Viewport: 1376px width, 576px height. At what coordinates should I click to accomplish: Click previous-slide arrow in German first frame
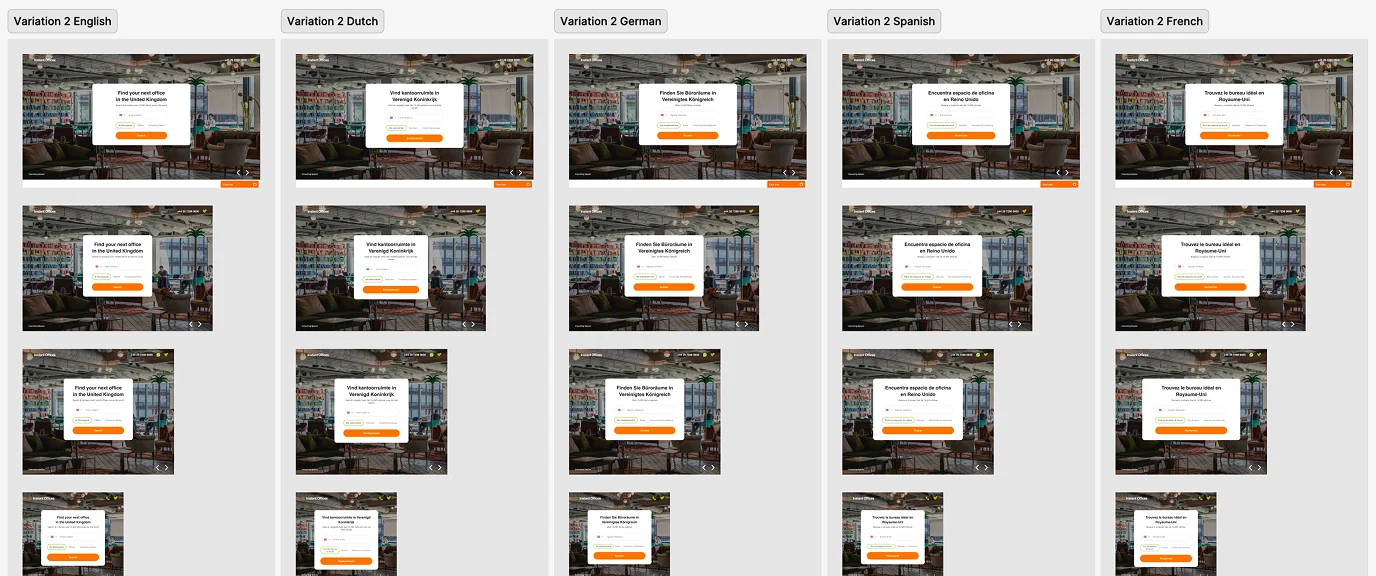[785, 173]
